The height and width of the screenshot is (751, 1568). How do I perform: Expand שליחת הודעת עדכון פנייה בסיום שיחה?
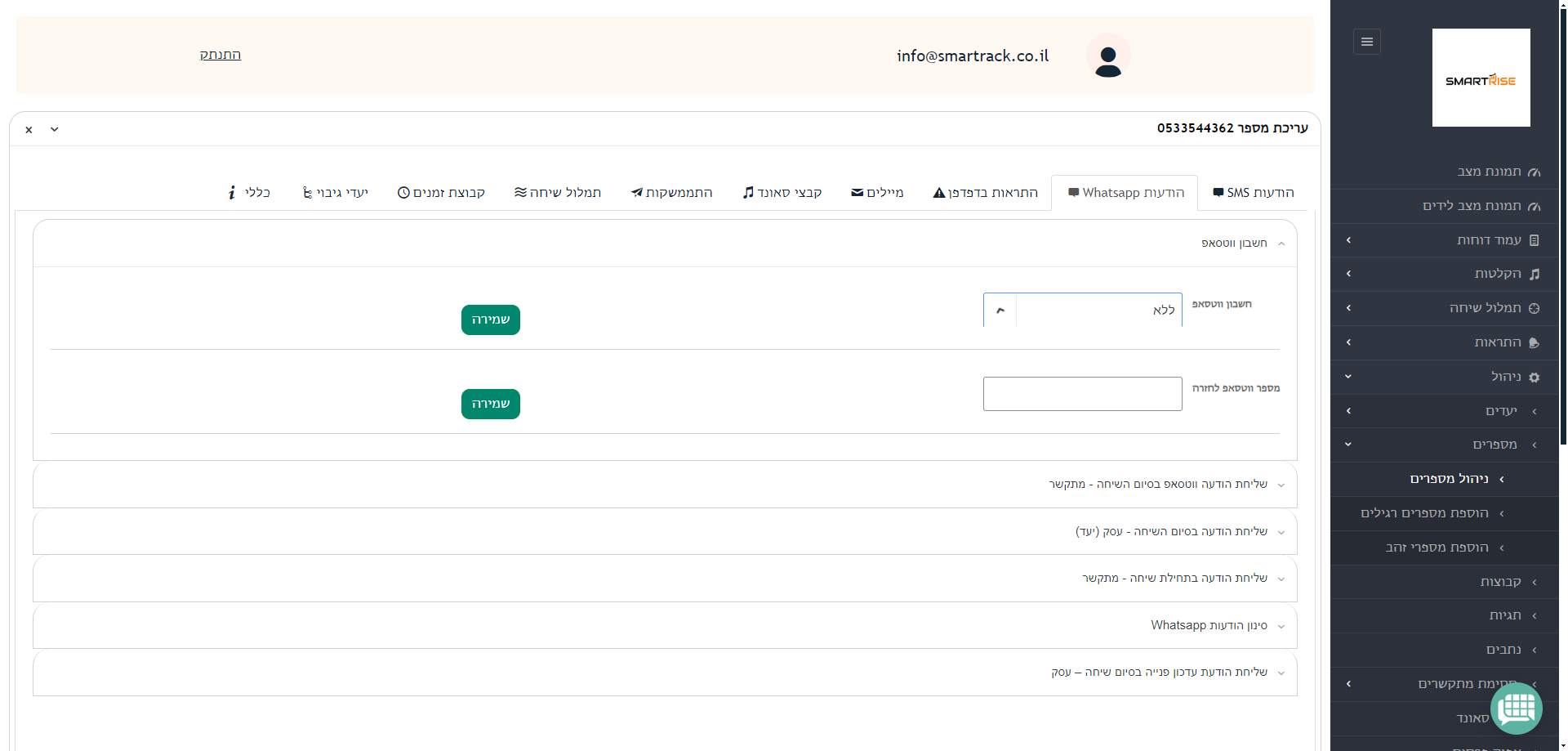coord(665,673)
